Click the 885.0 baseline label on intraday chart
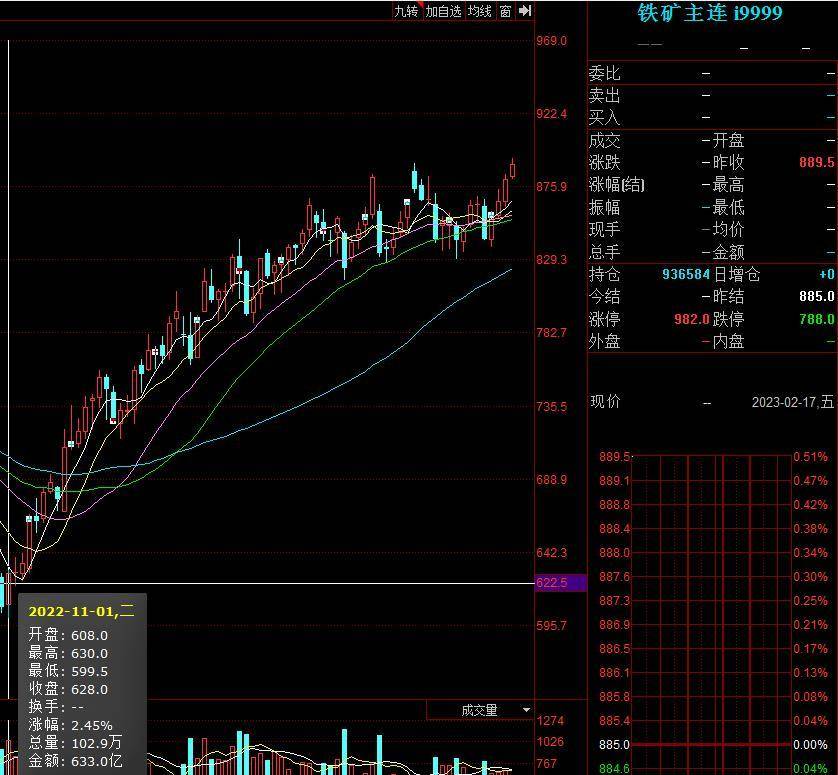 [614, 745]
